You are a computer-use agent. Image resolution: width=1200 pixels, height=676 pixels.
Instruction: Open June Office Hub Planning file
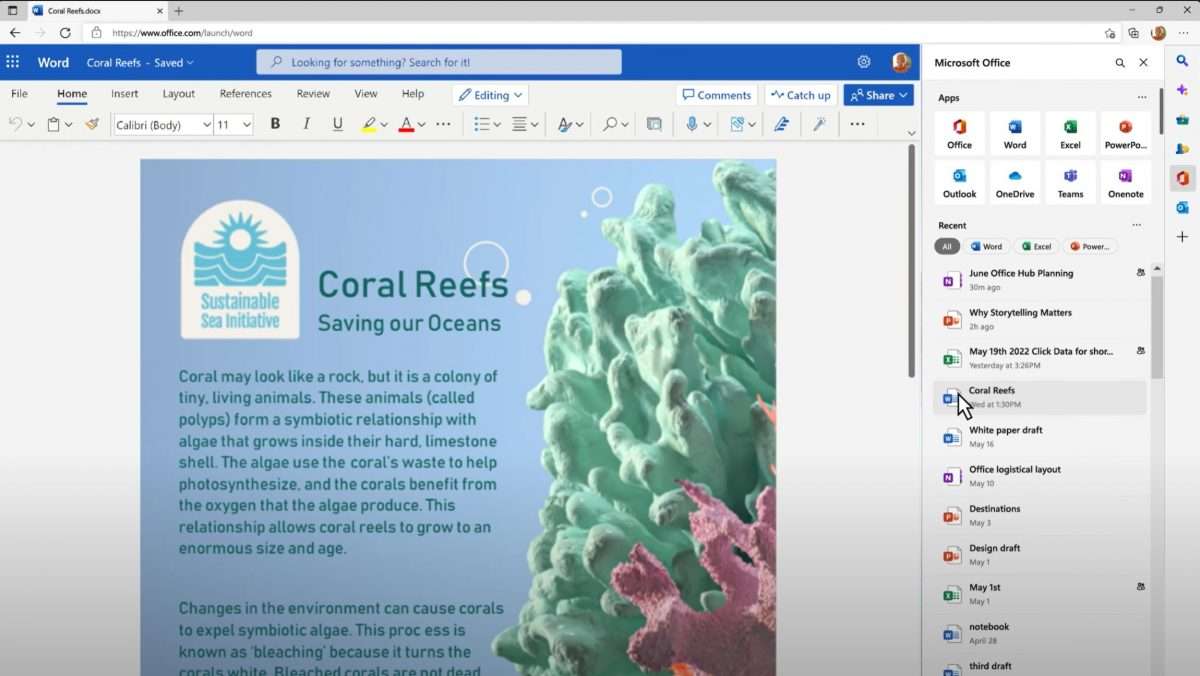pos(1040,280)
